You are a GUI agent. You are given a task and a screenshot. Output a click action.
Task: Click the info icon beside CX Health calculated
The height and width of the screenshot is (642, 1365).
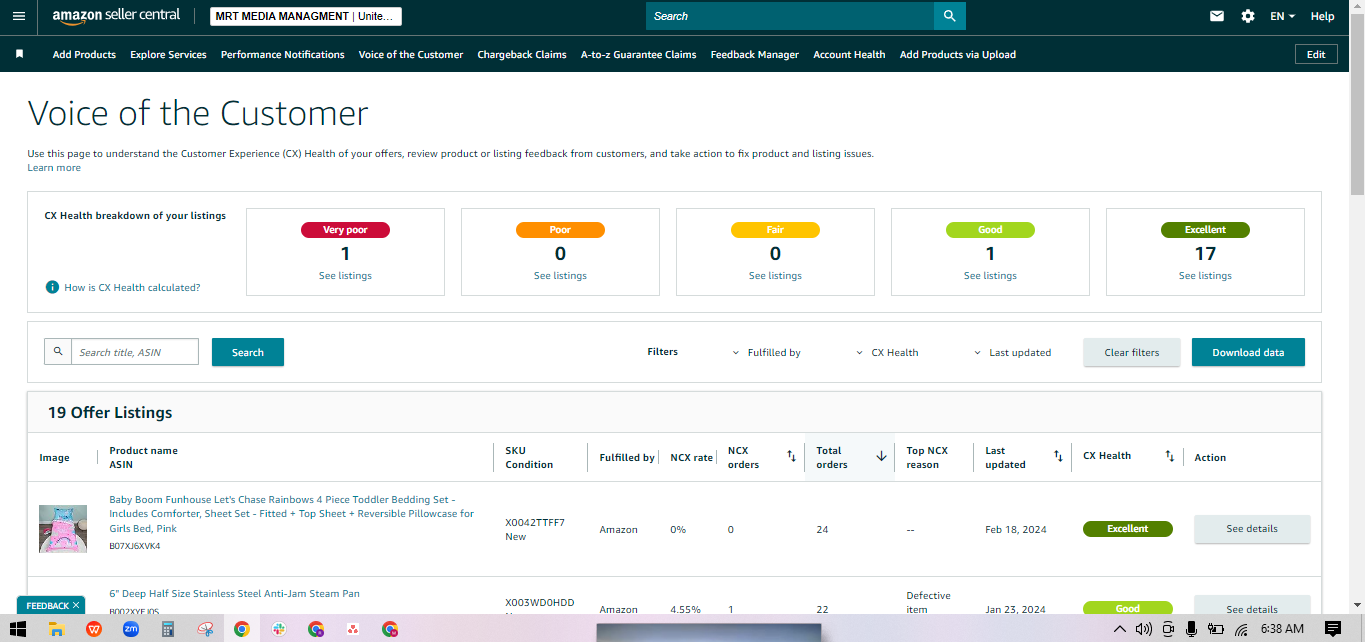(x=53, y=287)
